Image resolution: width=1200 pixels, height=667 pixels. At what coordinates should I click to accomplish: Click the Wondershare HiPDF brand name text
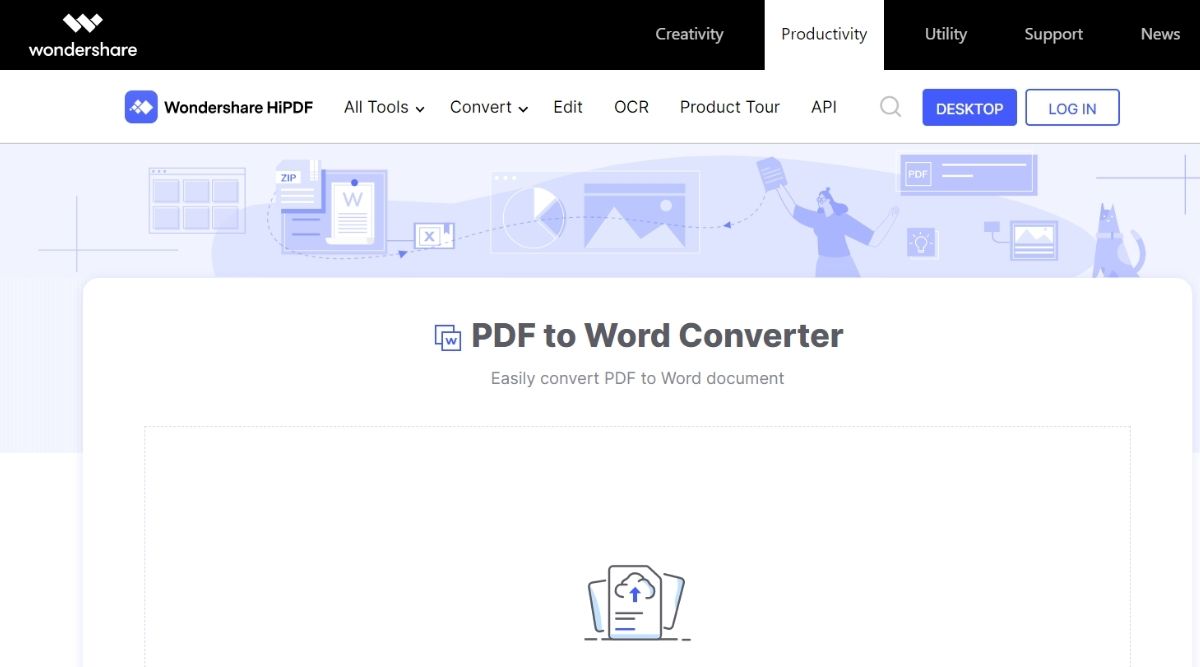(x=238, y=107)
